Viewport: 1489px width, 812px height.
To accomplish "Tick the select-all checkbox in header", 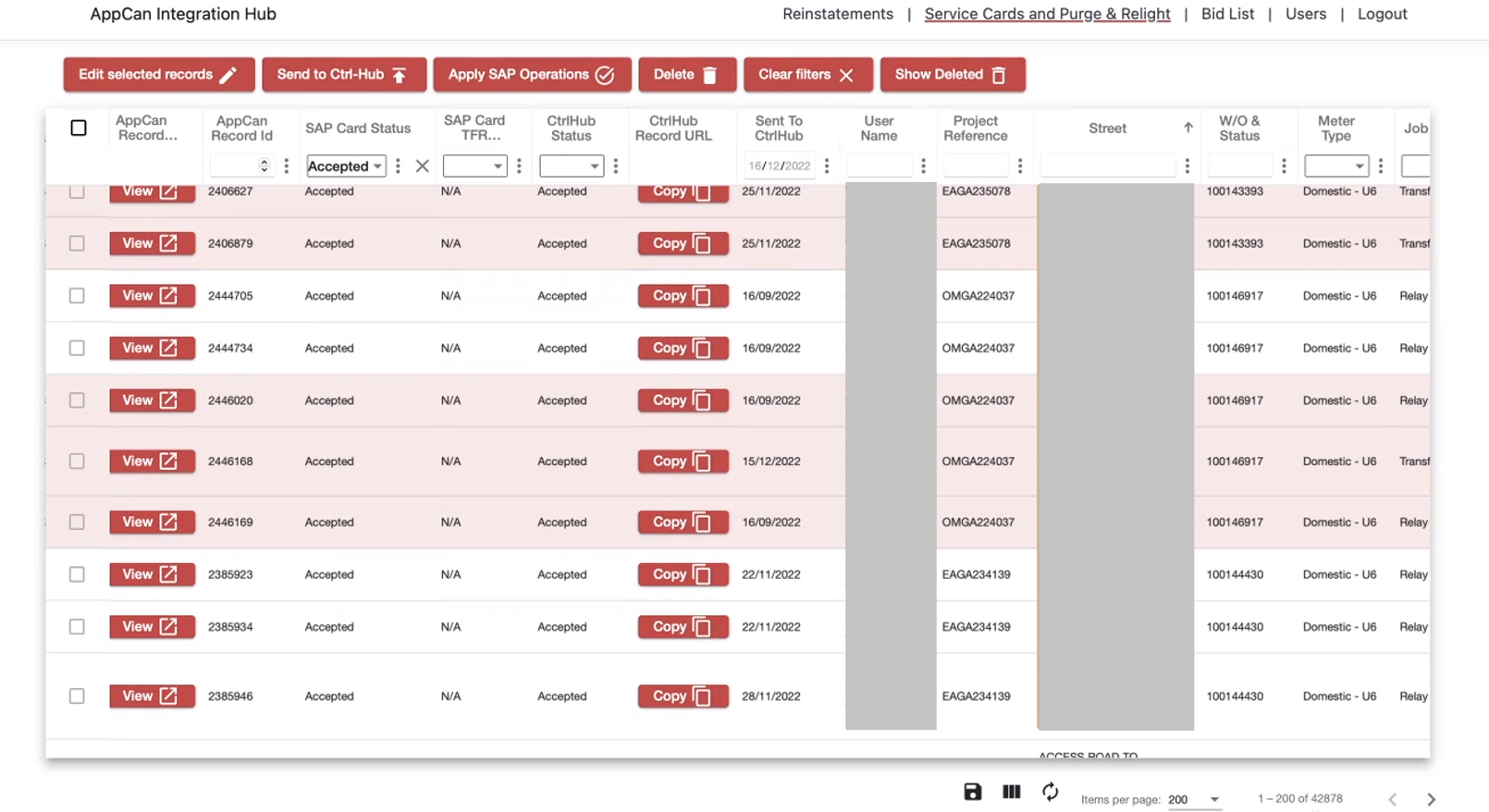I will 79,128.
